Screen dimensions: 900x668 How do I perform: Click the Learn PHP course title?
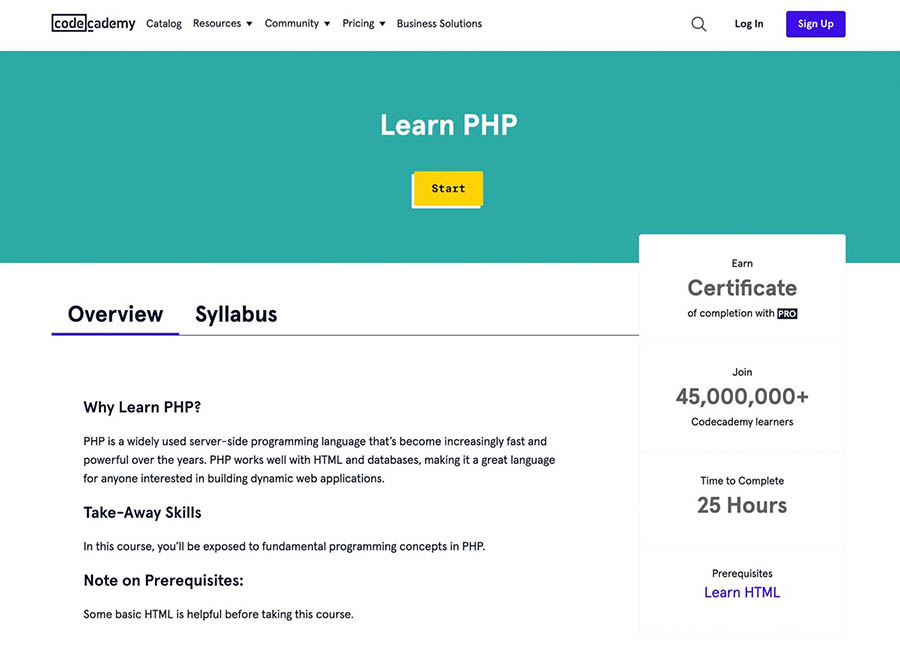click(x=449, y=125)
